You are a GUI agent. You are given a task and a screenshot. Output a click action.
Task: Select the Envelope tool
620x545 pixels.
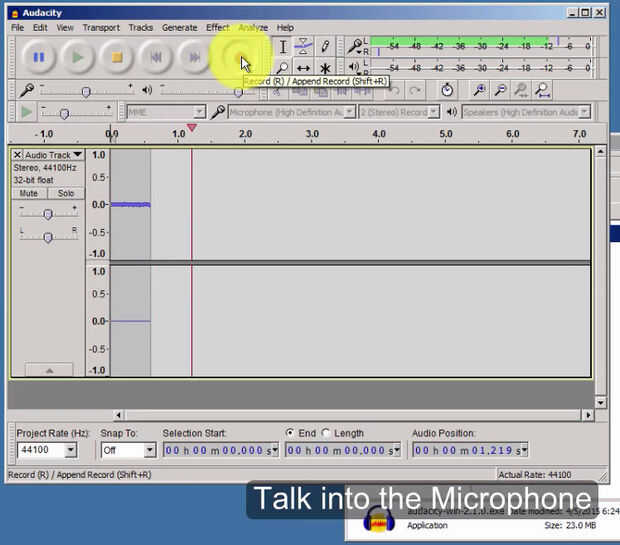pos(303,47)
